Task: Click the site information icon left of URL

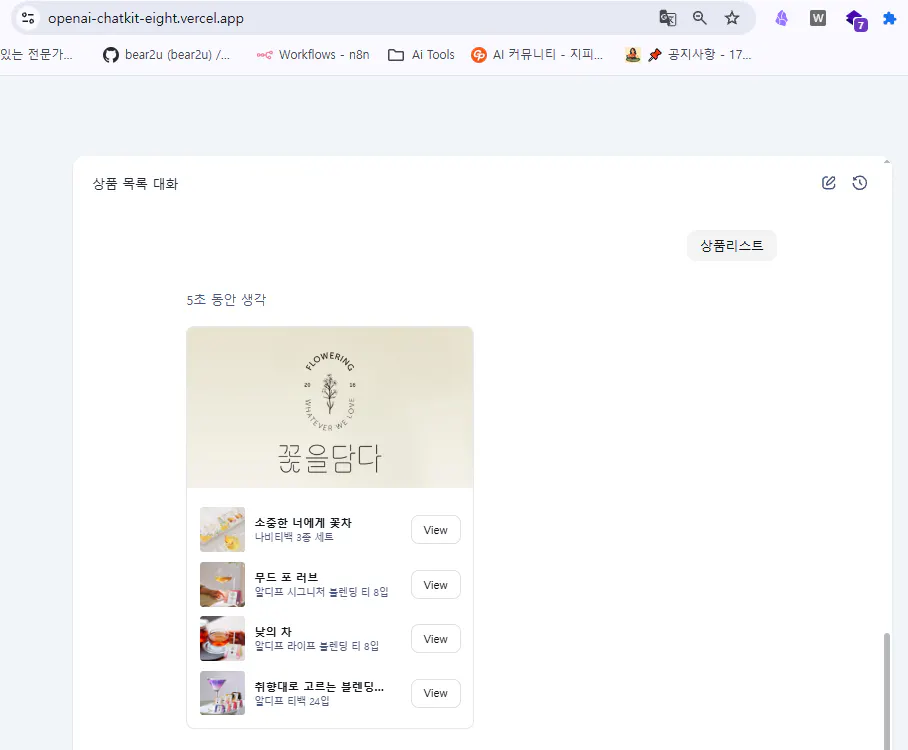Action: [27, 18]
